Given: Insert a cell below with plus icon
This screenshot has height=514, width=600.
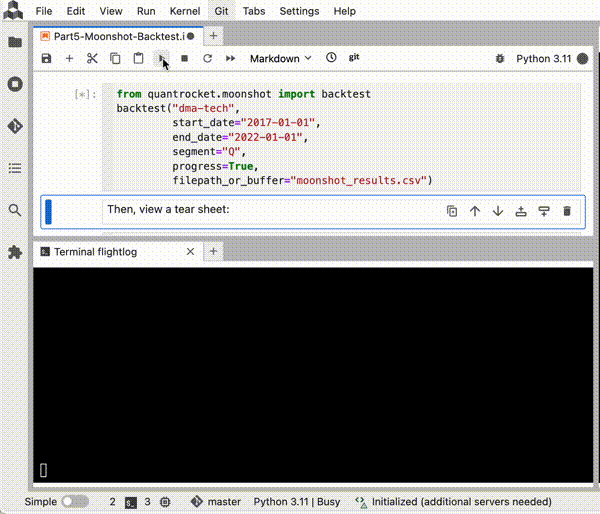Looking at the screenshot, I should [69, 59].
